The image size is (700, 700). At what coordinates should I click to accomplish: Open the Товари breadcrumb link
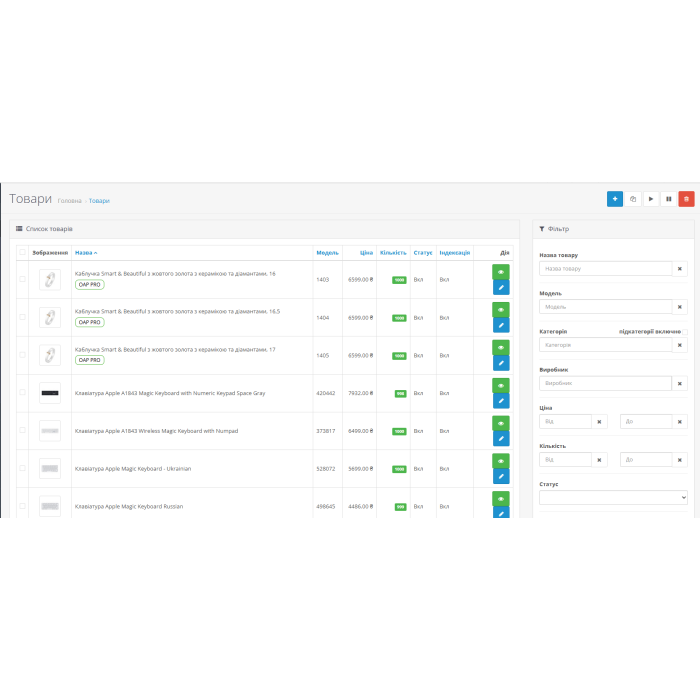[99, 201]
